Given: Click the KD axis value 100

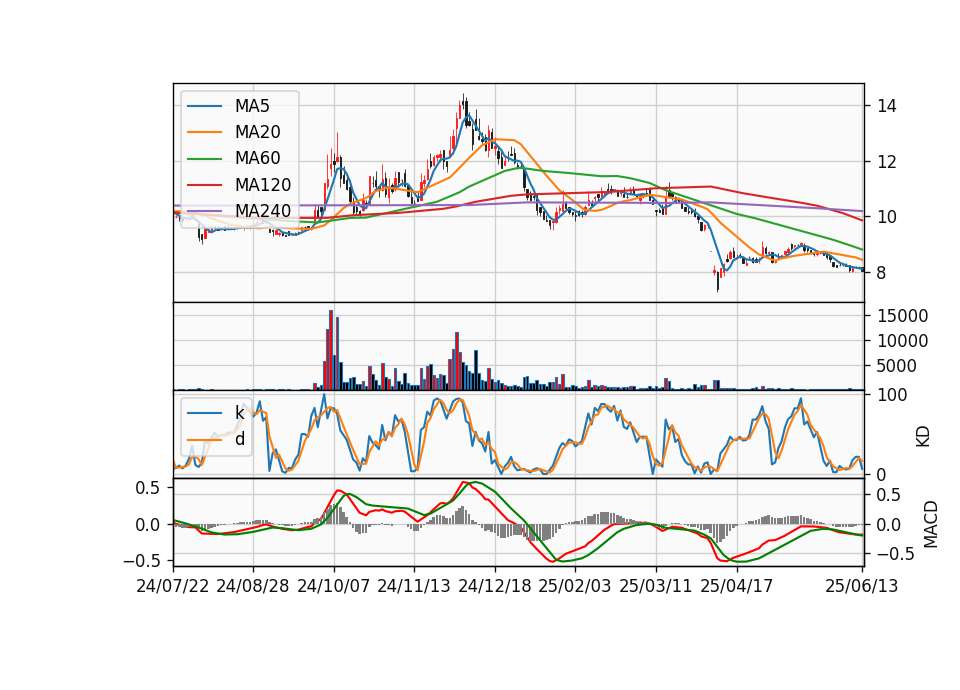Looking at the screenshot, I should (x=892, y=395).
